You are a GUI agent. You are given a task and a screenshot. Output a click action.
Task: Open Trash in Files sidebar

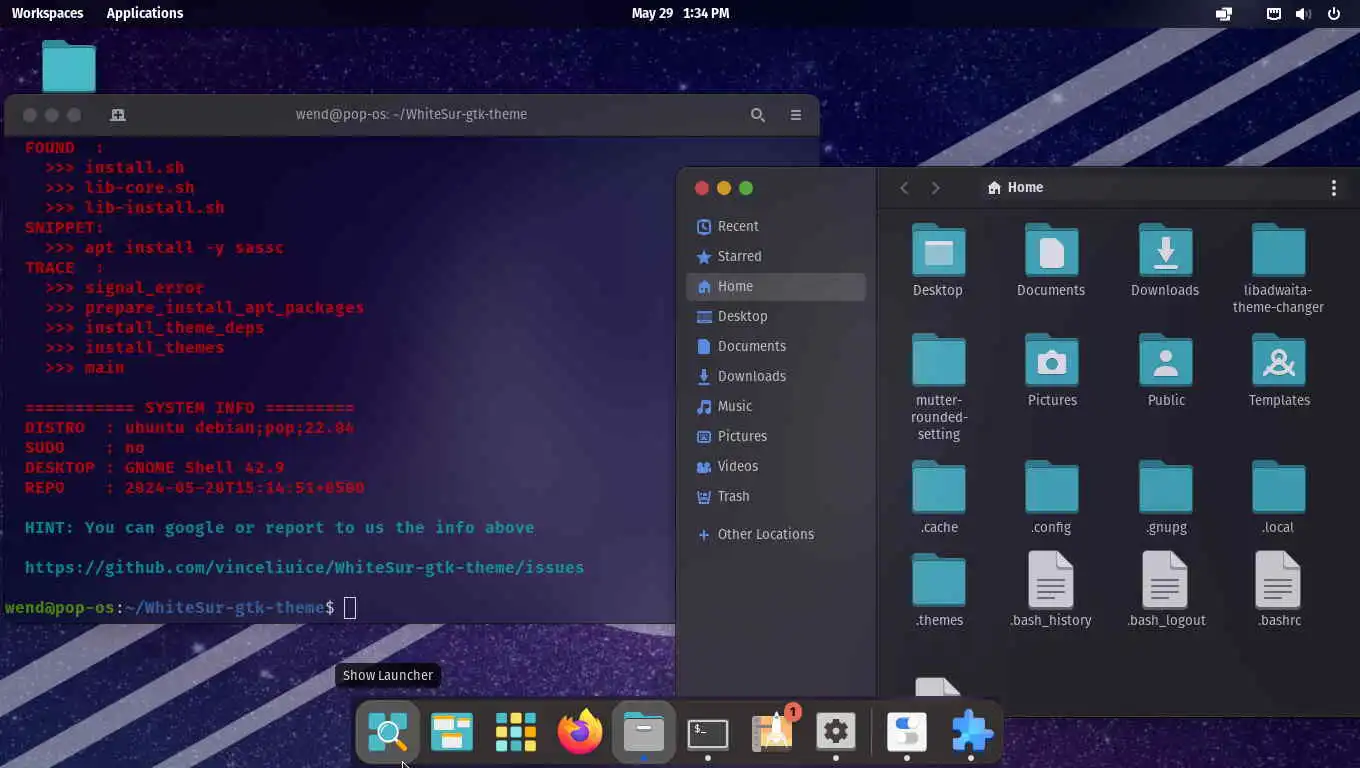pyautogui.click(x=776, y=497)
